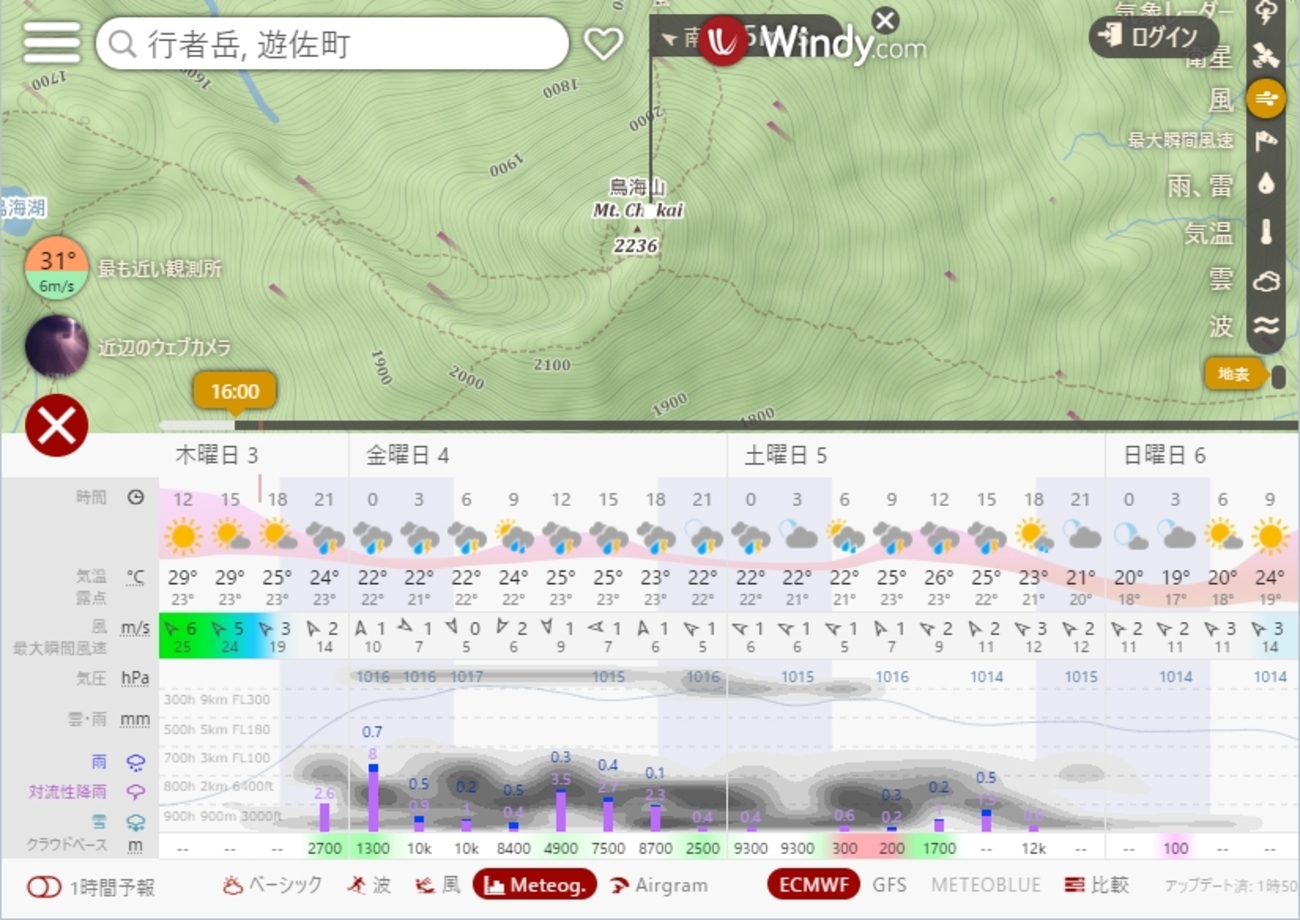Select the 最大瞬間風速 gusts flag icon
This screenshot has width=1300, height=920.
[x=1266, y=141]
